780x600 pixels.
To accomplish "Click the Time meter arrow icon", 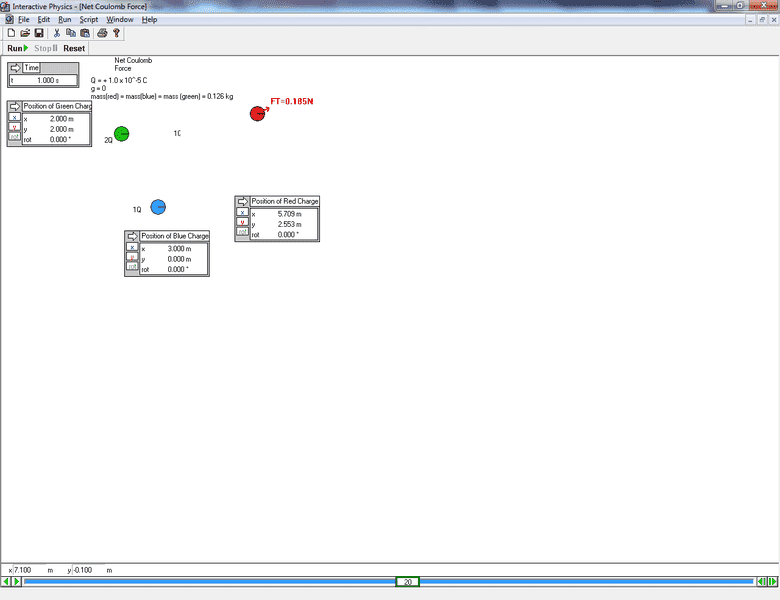I will 15,68.
